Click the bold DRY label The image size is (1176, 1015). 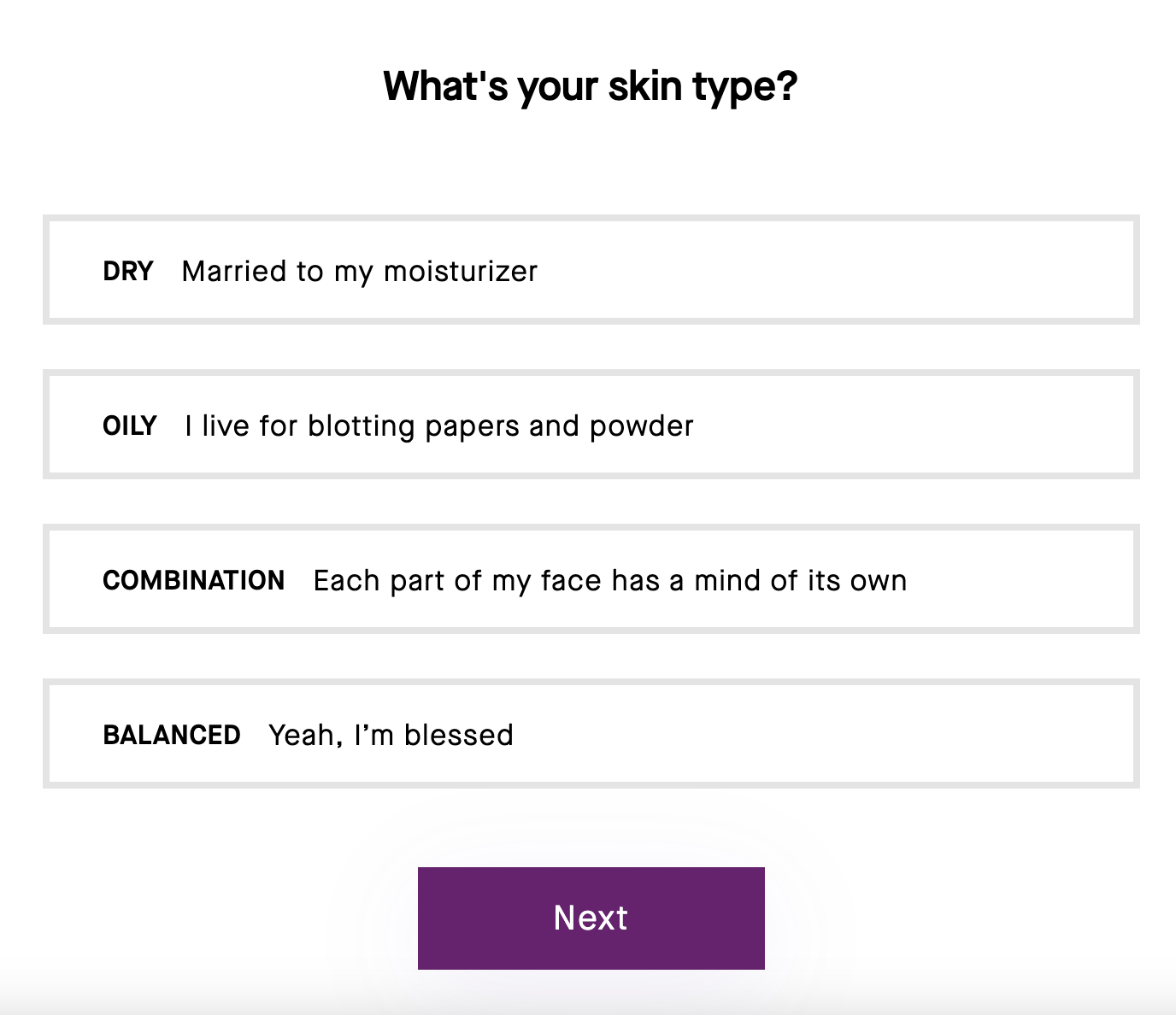coord(128,272)
